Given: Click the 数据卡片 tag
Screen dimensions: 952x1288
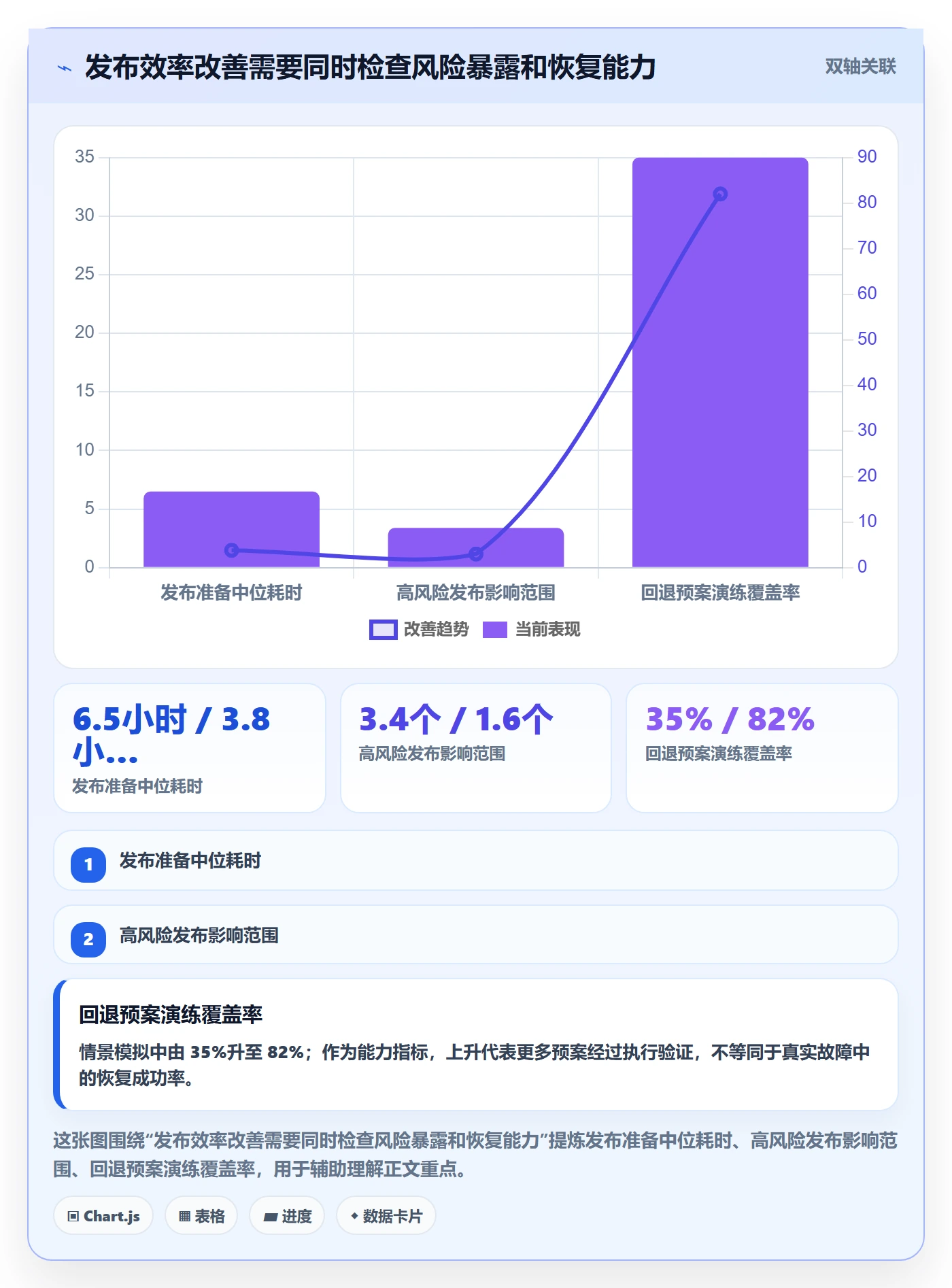Looking at the screenshot, I should [386, 1216].
